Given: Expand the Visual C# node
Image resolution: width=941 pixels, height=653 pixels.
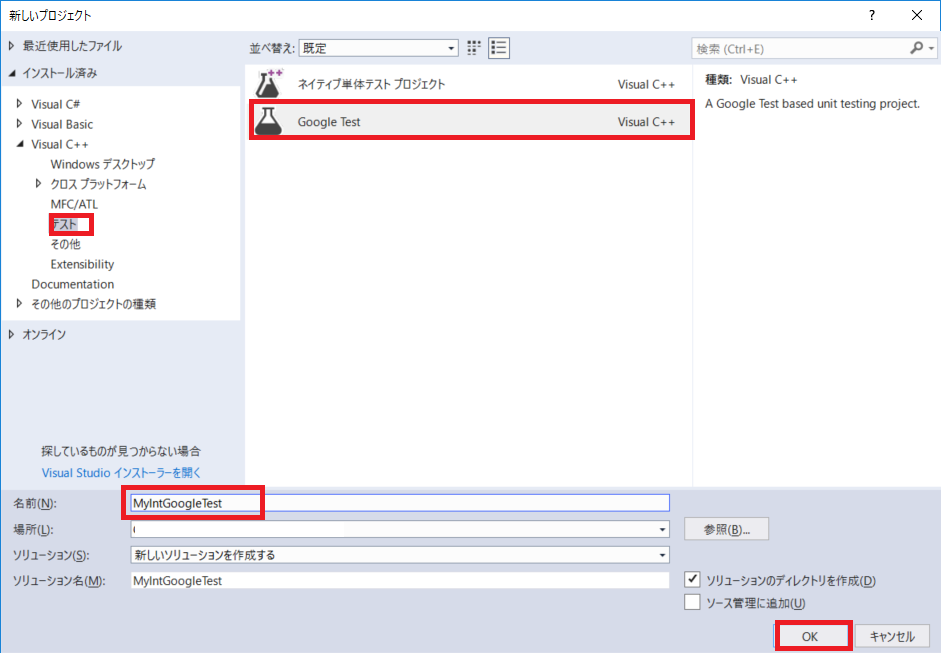Looking at the screenshot, I should pyautogui.click(x=19, y=104).
